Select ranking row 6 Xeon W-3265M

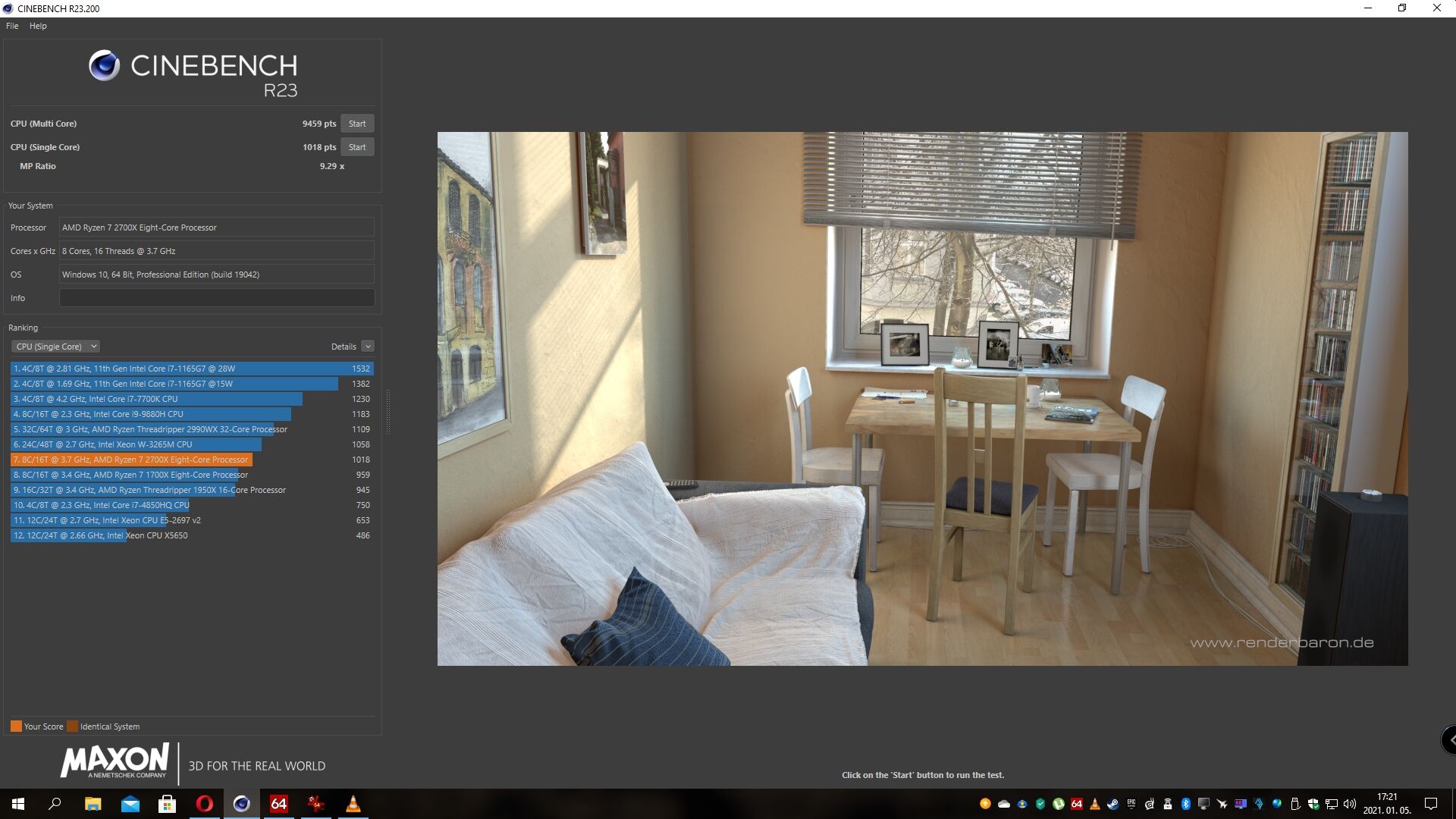(x=192, y=444)
